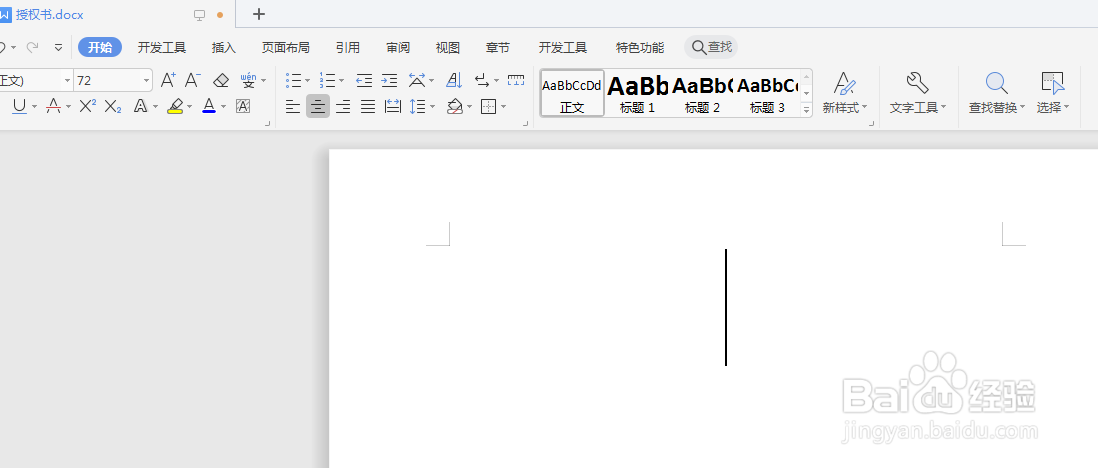The width and height of the screenshot is (1098, 468).
Task: Insert numbered list
Action: [x=327, y=81]
